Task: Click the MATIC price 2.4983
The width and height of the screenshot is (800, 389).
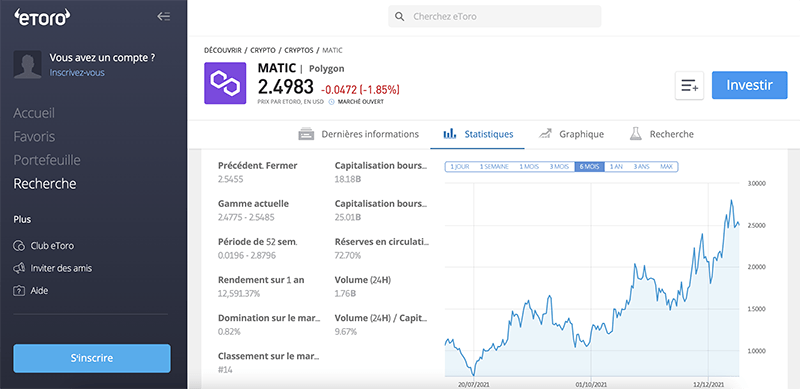Action: pyautogui.click(x=286, y=88)
